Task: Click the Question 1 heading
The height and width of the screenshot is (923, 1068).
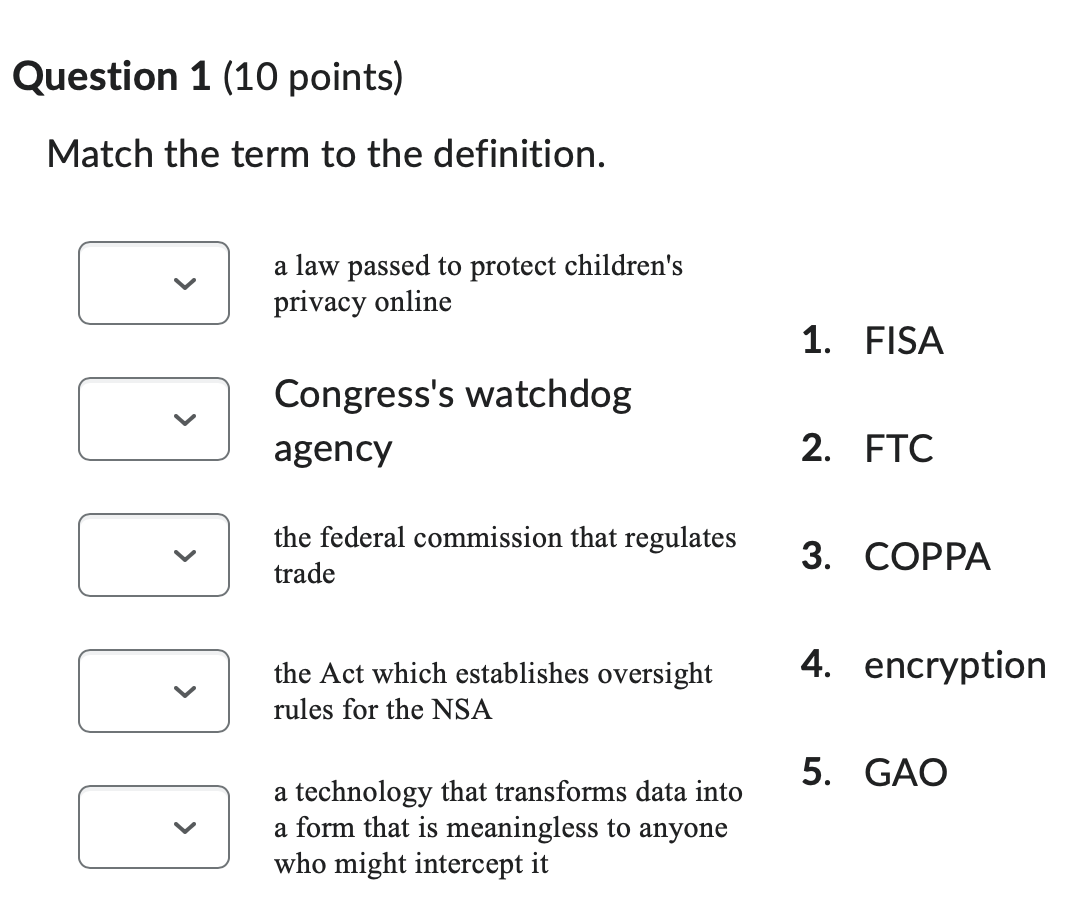Action: (x=208, y=75)
